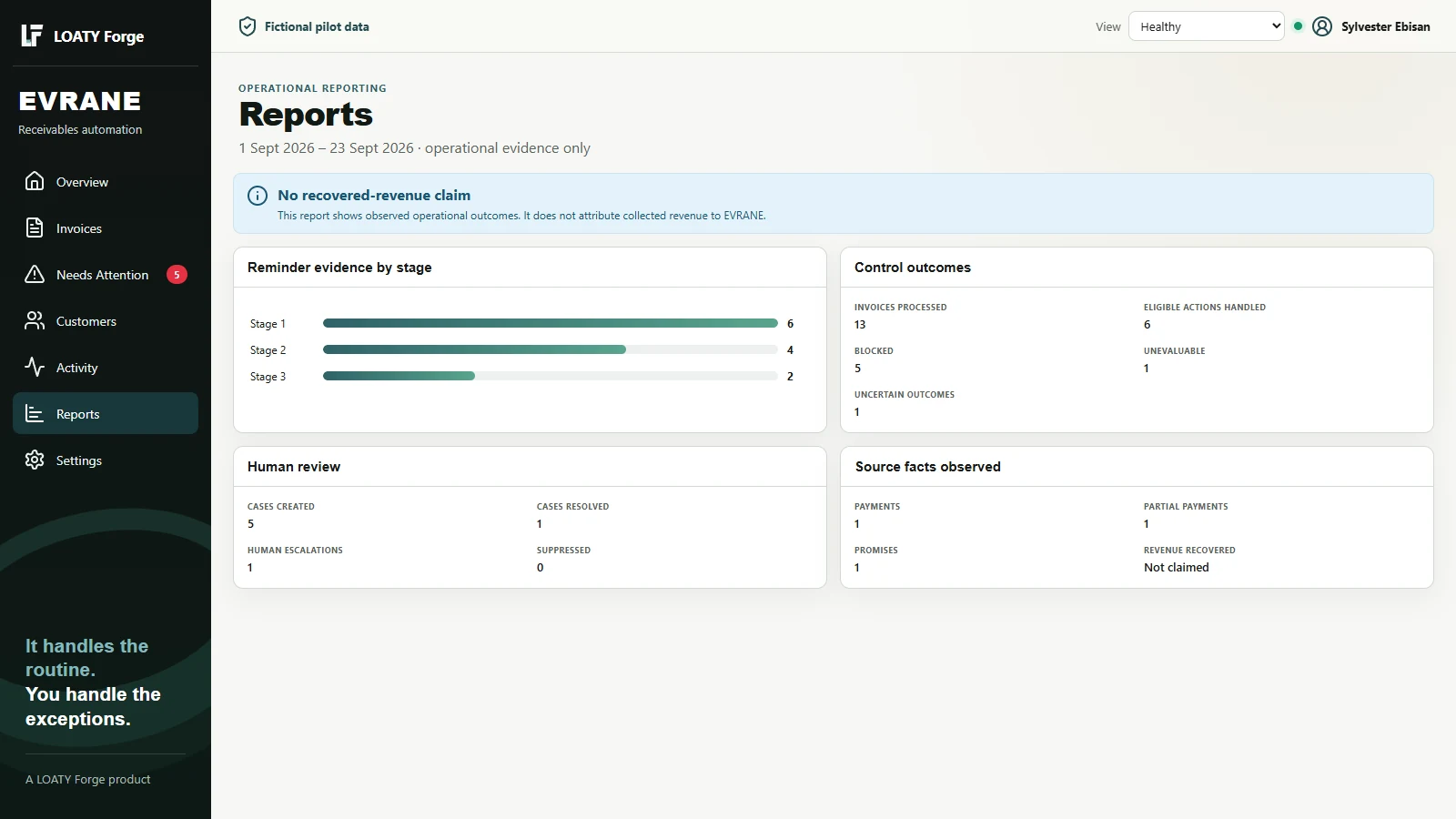Click the Uncertain Outcomes label
Viewport: 1456px width, 819px height.
tap(905, 394)
